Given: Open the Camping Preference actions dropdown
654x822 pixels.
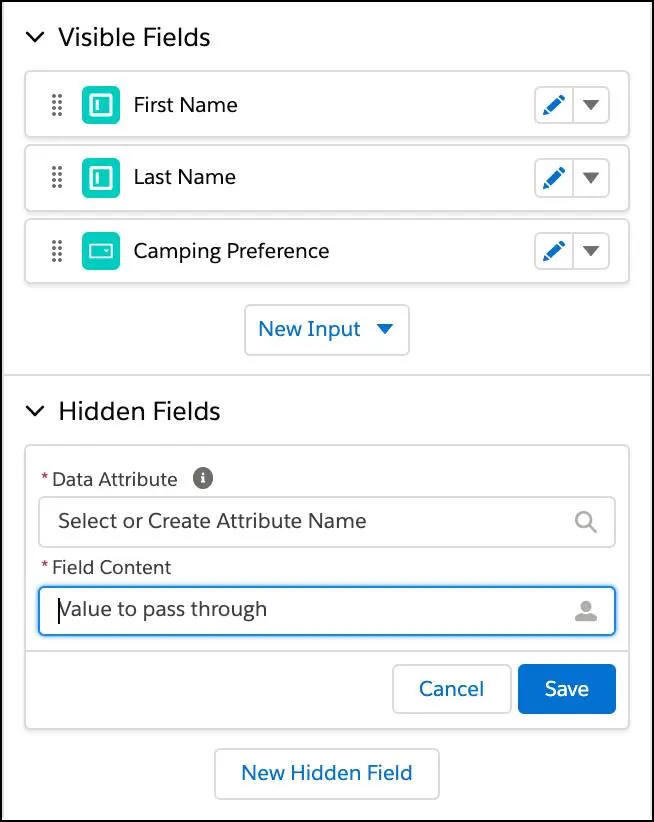Looking at the screenshot, I should click(591, 251).
